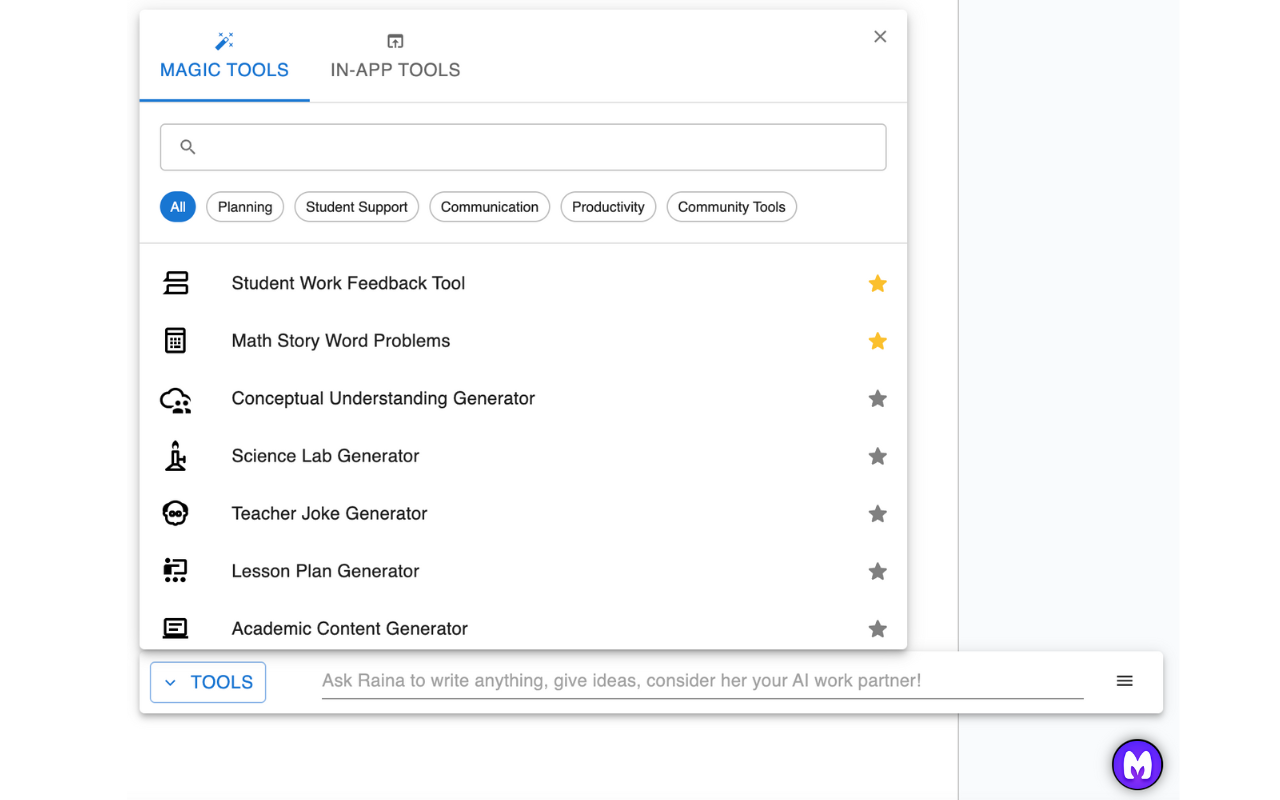Click the Lesson Plan Generator icon
Viewport: 1280px width, 800px height.
[176, 571]
